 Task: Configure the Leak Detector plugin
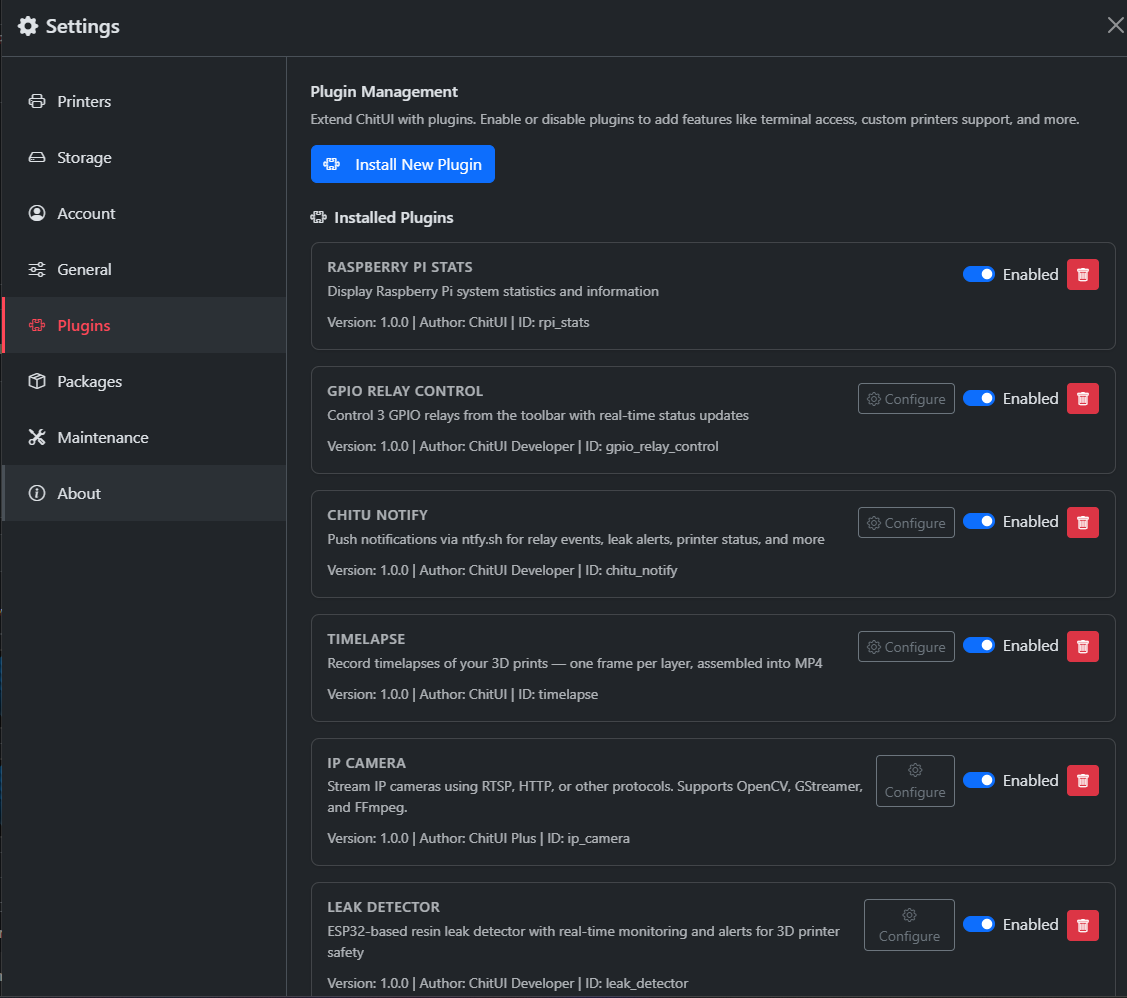coord(908,924)
